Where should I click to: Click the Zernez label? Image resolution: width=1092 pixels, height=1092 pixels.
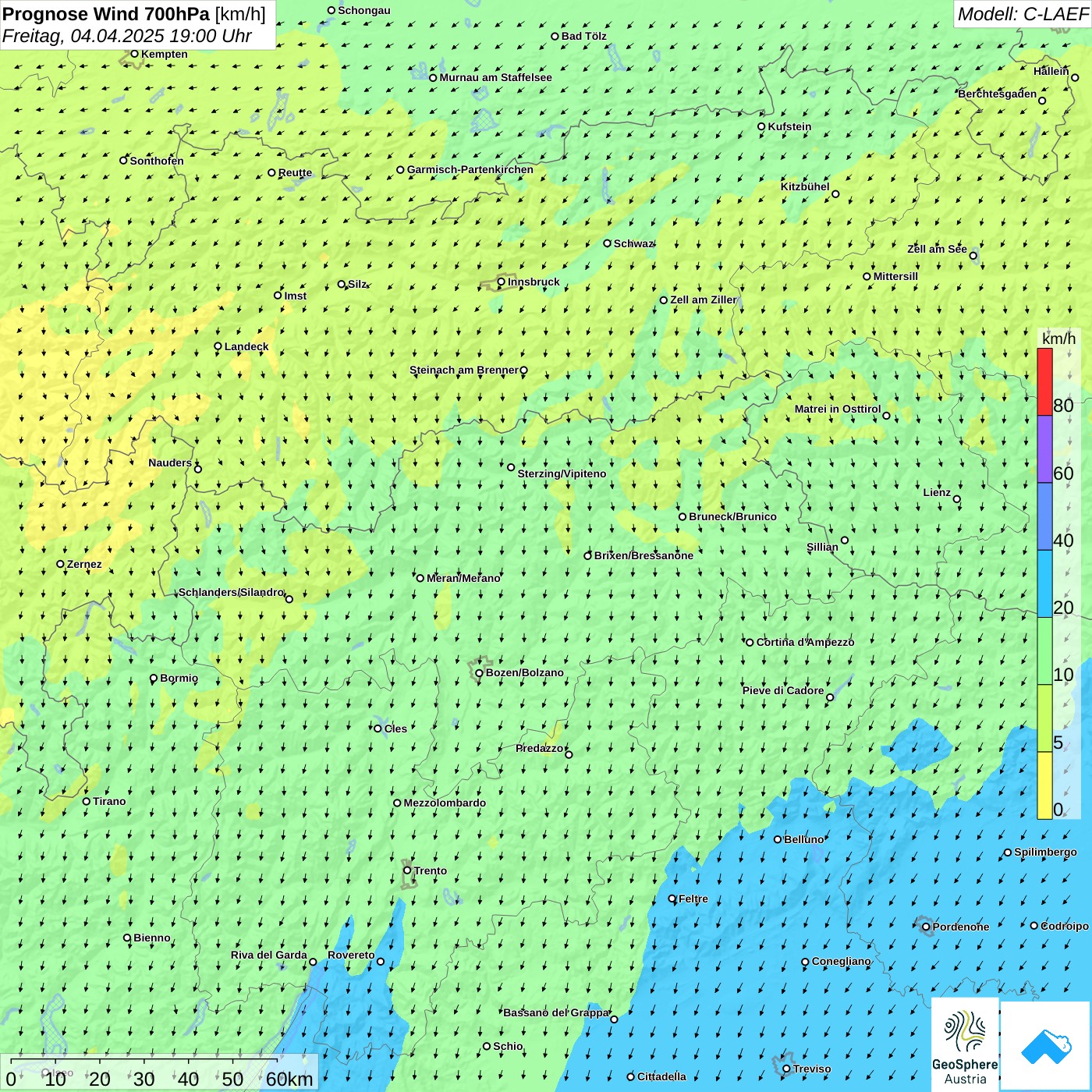tap(84, 564)
